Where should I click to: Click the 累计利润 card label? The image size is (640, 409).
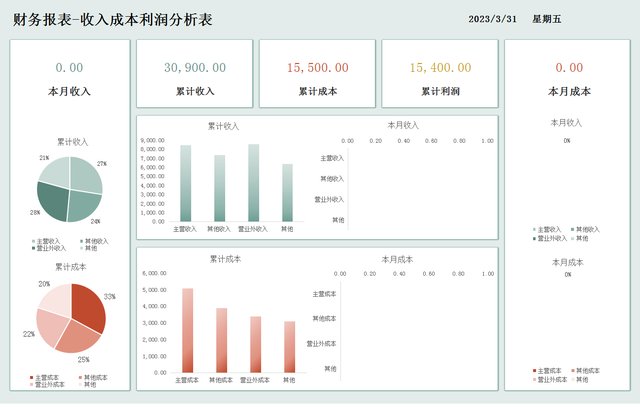click(440, 91)
